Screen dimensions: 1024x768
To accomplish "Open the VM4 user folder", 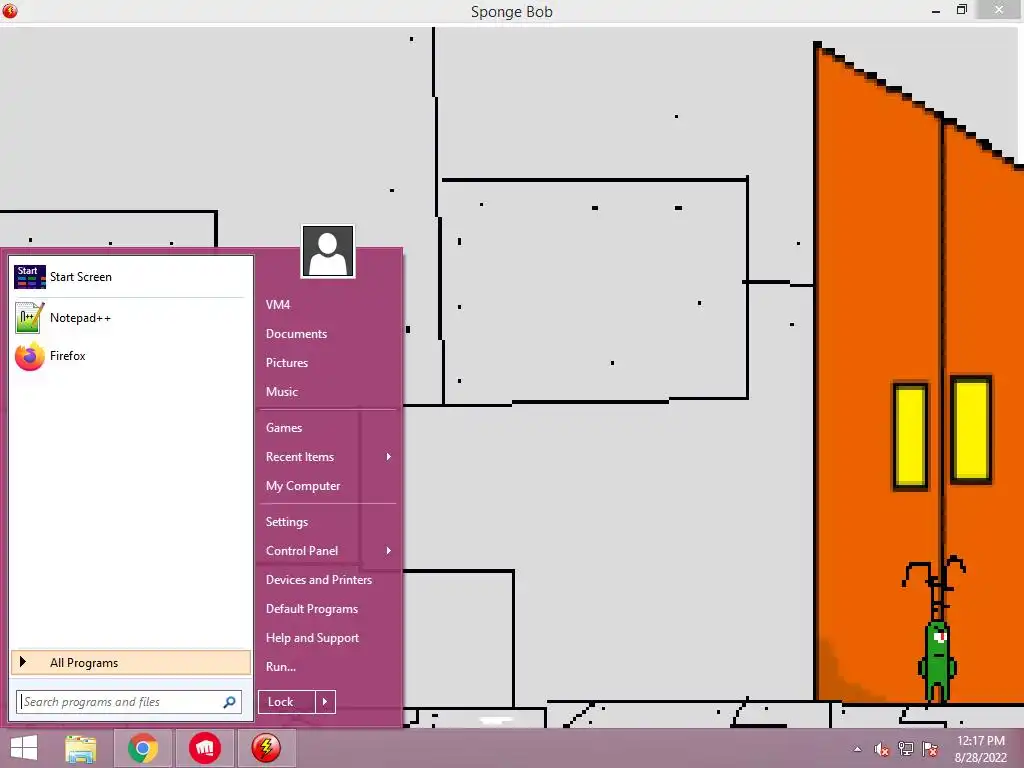I will click(x=278, y=304).
